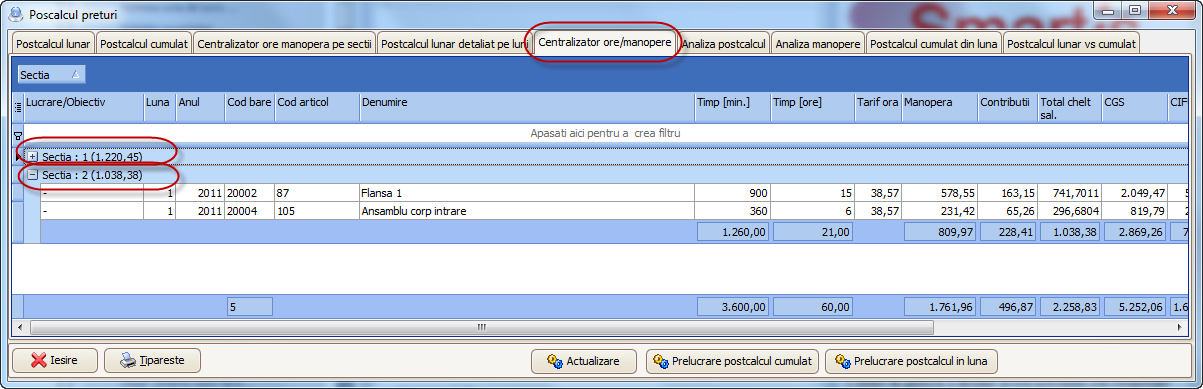Select the Centralizator ore/manopere tab
Viewport: 1203px width, 389px height.
(x=605, y=43)
